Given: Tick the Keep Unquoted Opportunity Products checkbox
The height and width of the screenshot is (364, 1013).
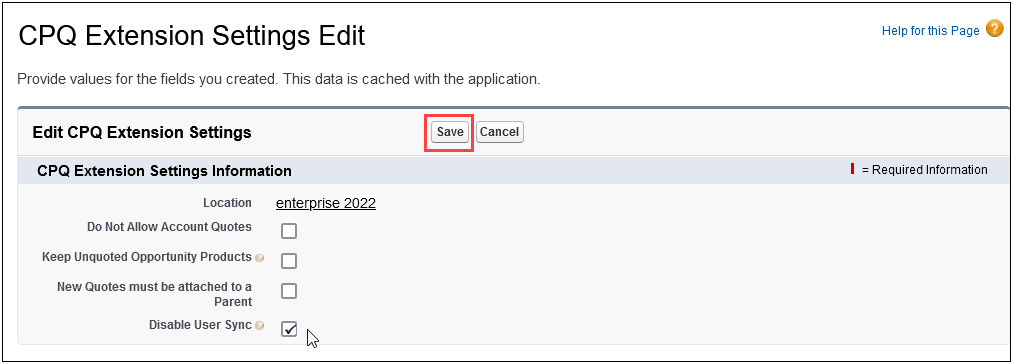Looking at the screenshot, I should tap(289, 261).
